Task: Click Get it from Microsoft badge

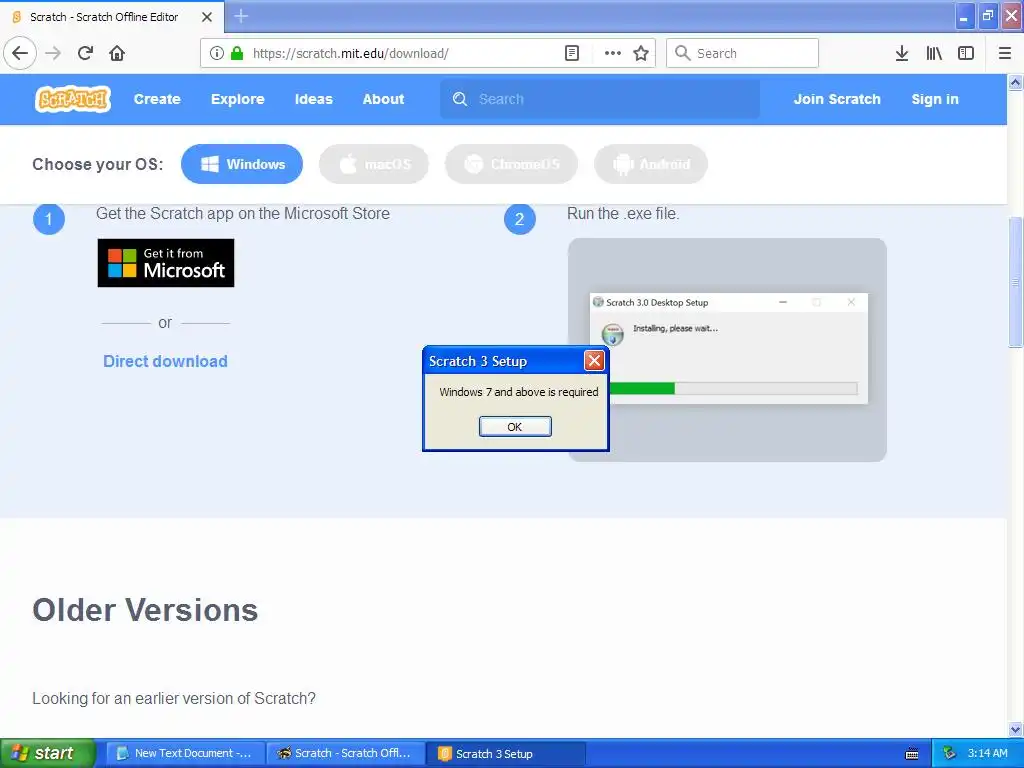Action: [166, 263]
